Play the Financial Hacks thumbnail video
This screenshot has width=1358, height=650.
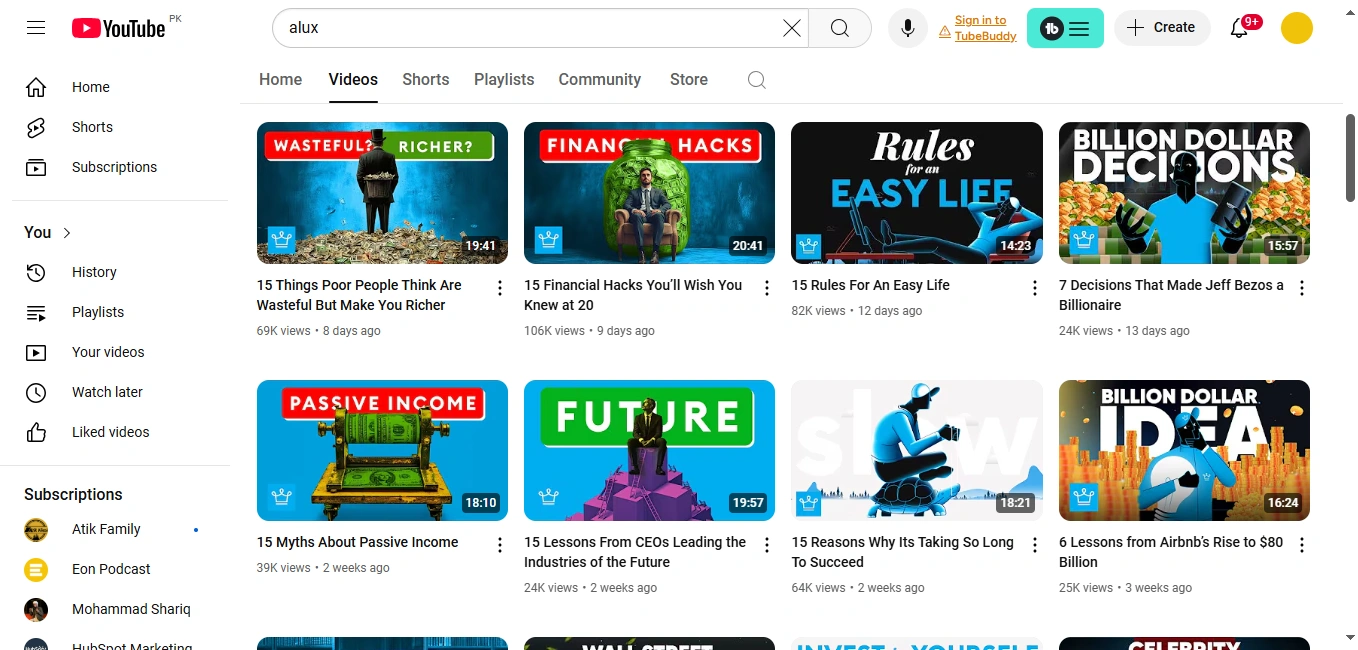pos(649,193)
